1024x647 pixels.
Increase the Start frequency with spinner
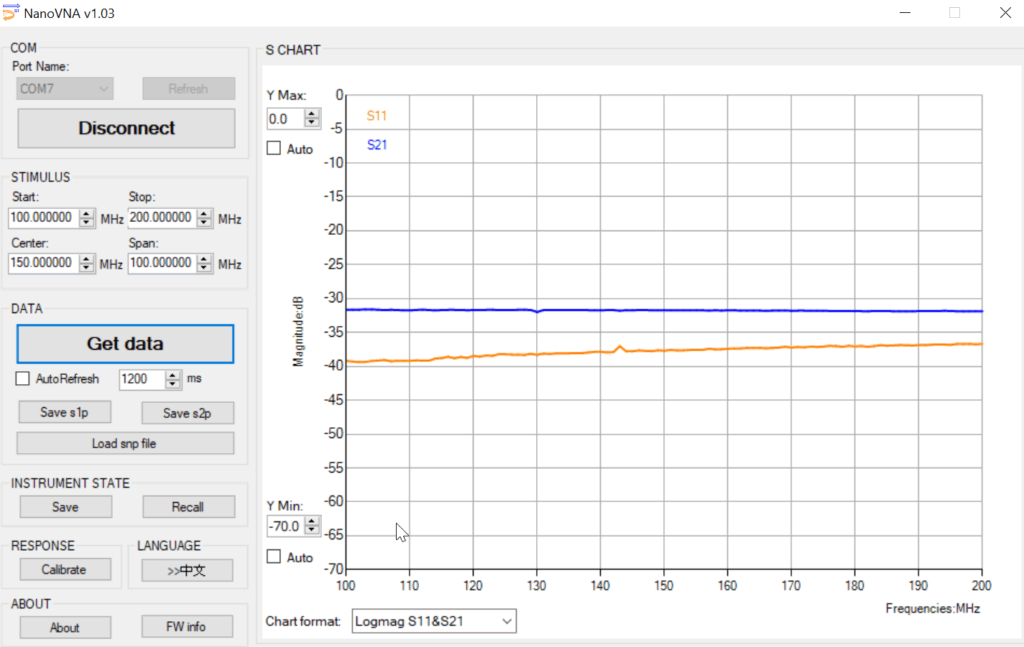[88, 214]
